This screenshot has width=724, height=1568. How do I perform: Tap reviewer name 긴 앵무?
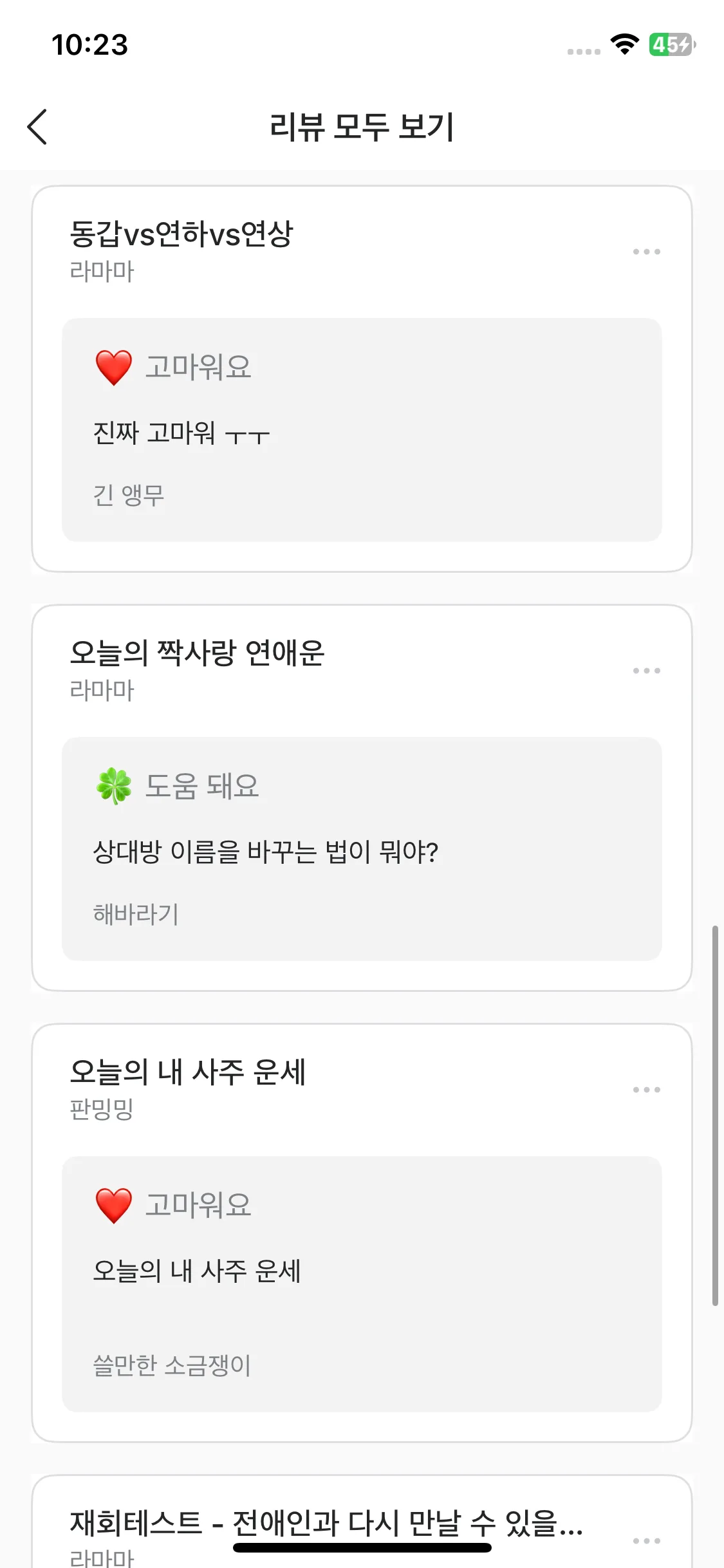click(129, 496)
